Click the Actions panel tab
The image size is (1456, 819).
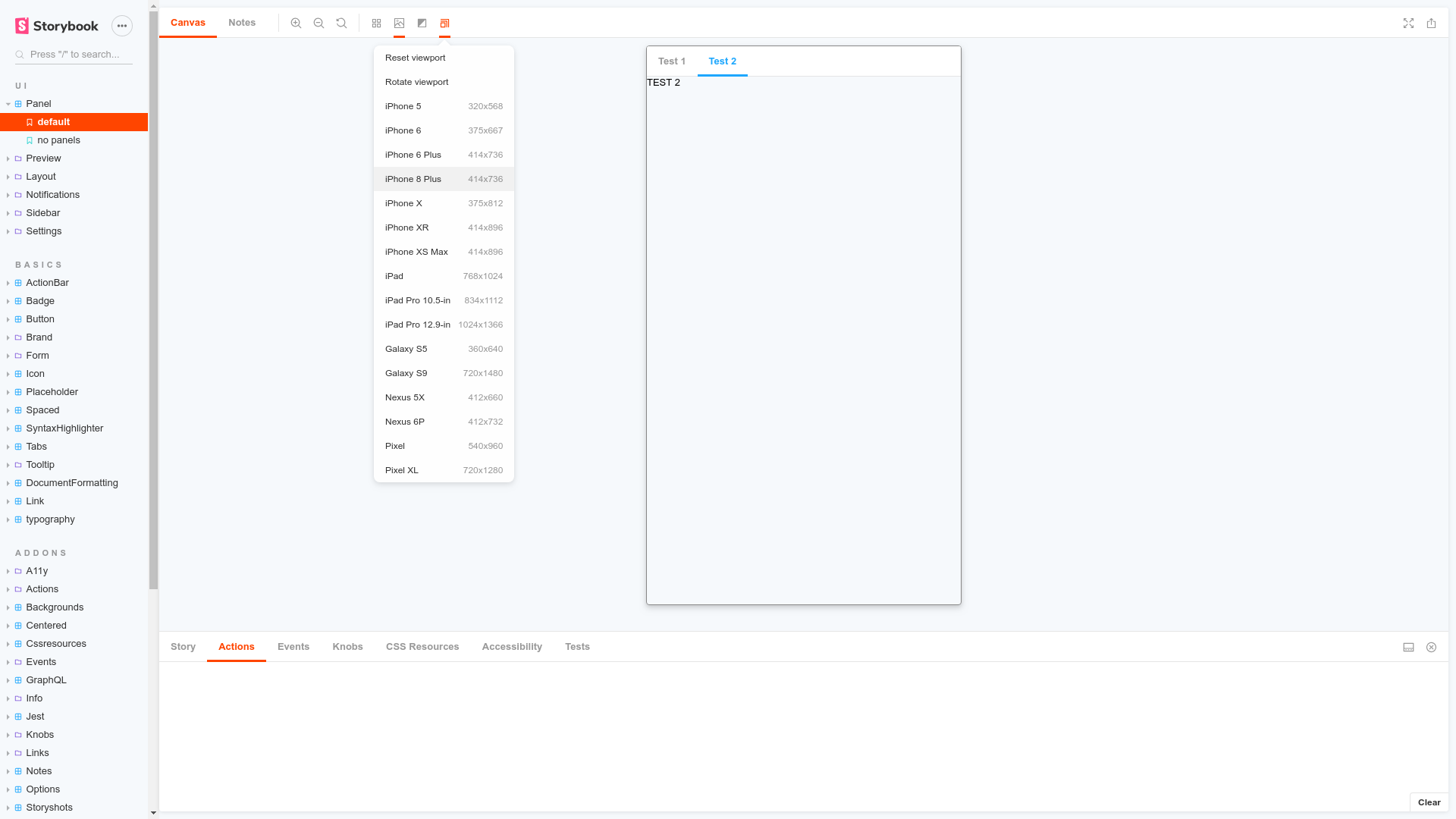point(236,646)
